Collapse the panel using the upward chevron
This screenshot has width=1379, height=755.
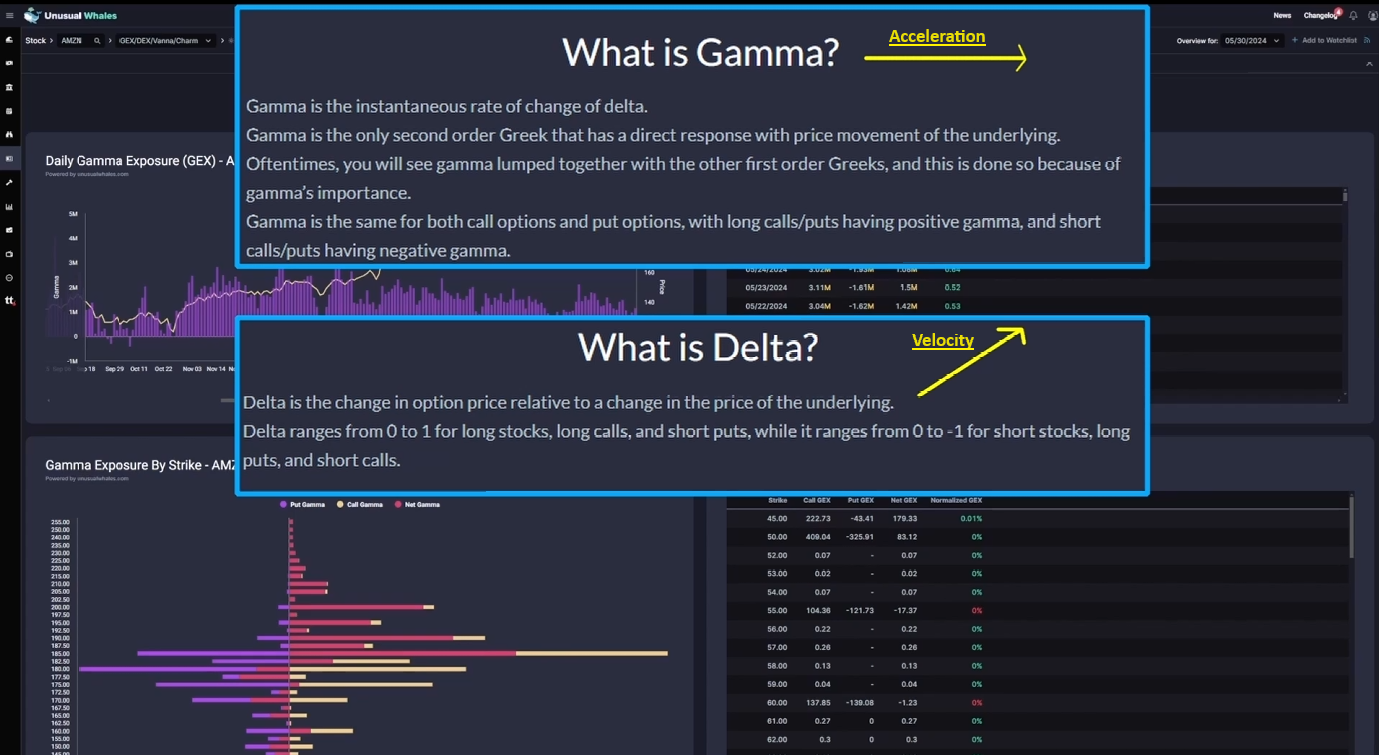[x=1368, y=62]
